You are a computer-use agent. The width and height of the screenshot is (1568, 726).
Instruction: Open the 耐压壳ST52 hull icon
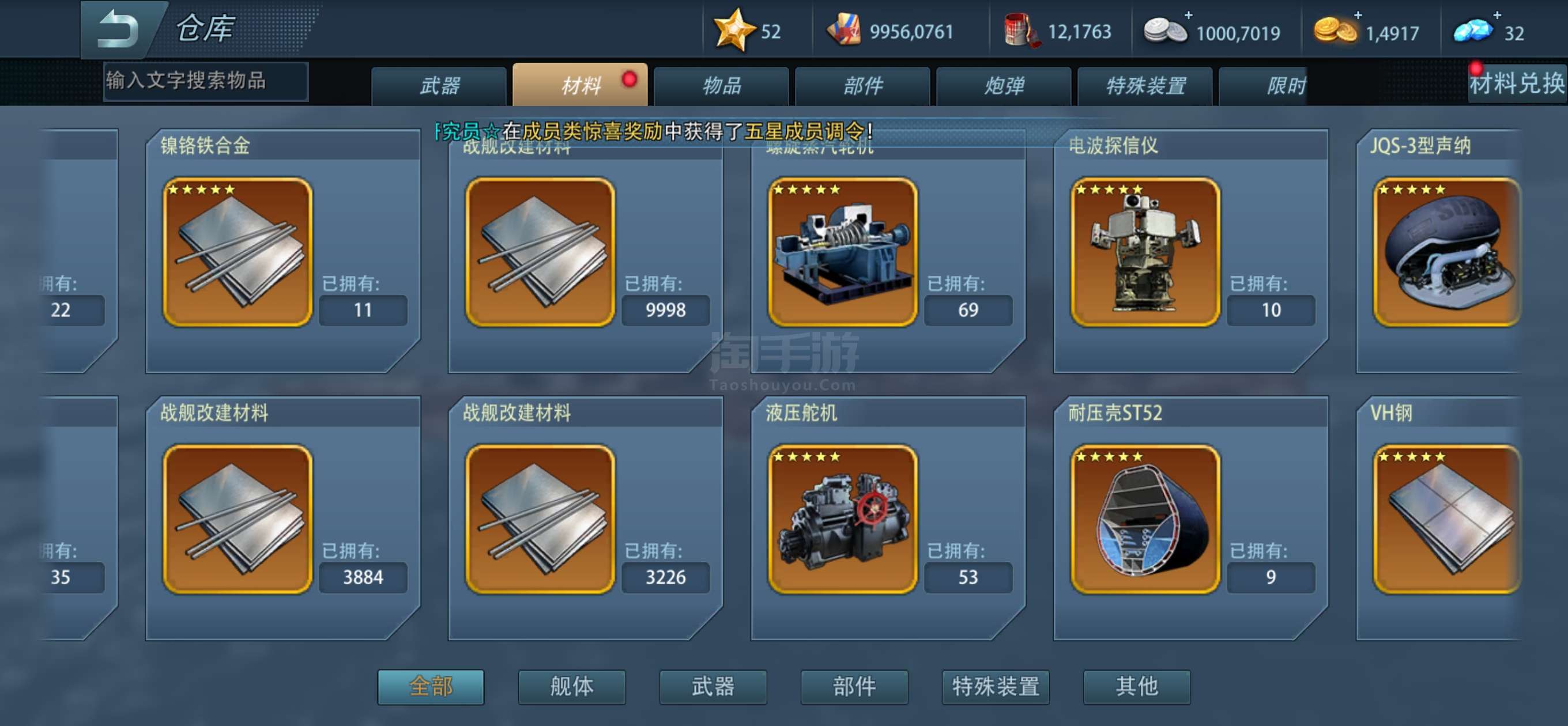tap(1145, 519)
